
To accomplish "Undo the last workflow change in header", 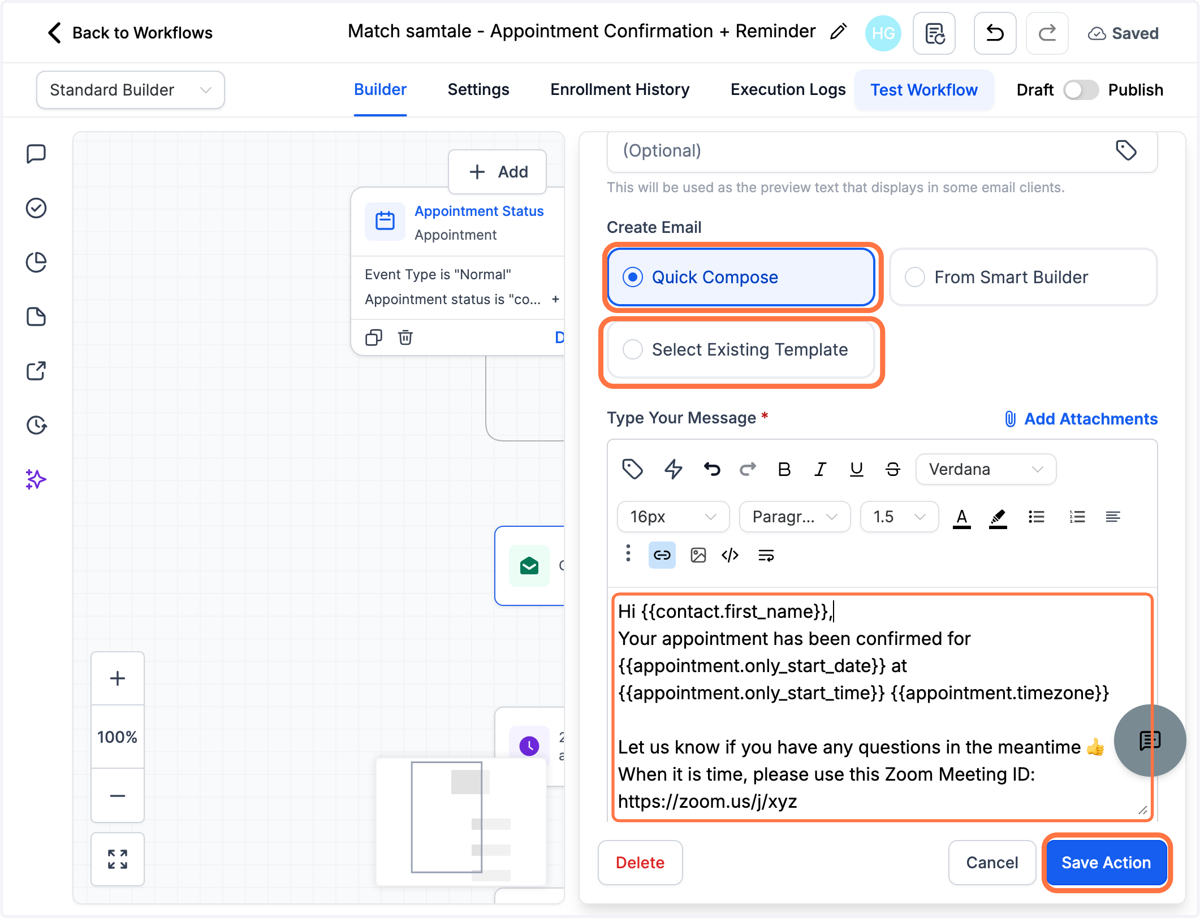I will (995, 33).
